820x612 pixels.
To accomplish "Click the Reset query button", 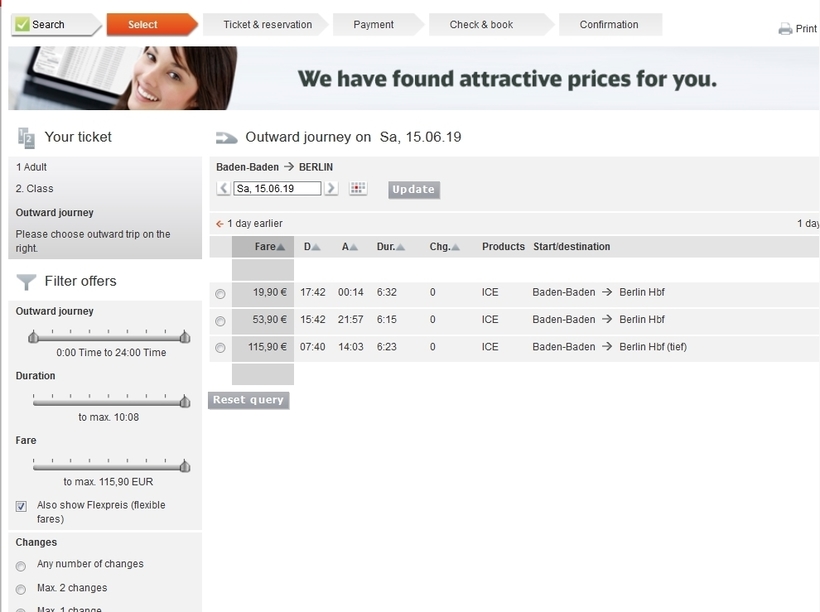I will point(249,400).
